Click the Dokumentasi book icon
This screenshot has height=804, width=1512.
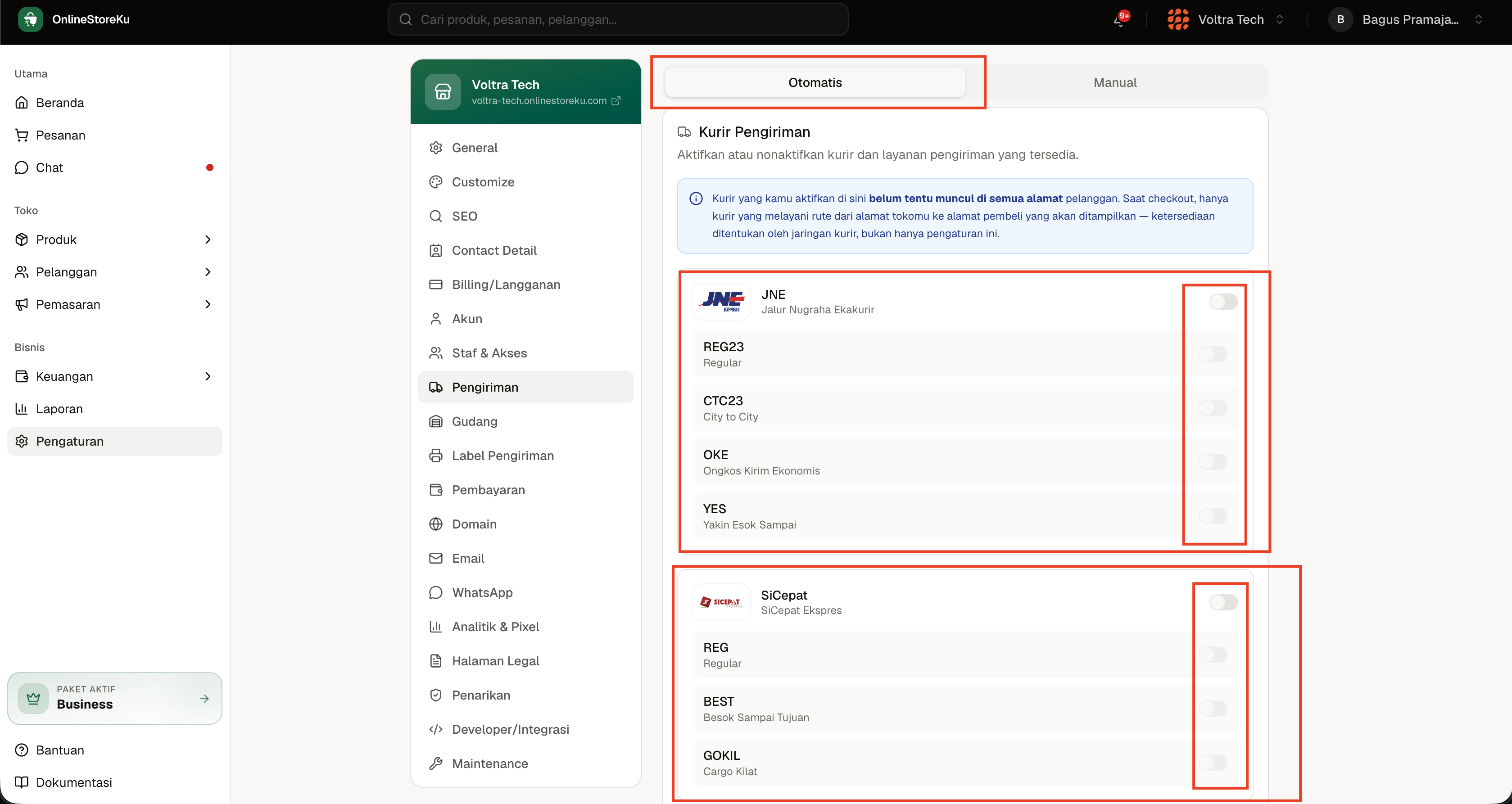(x=22, y=782)
